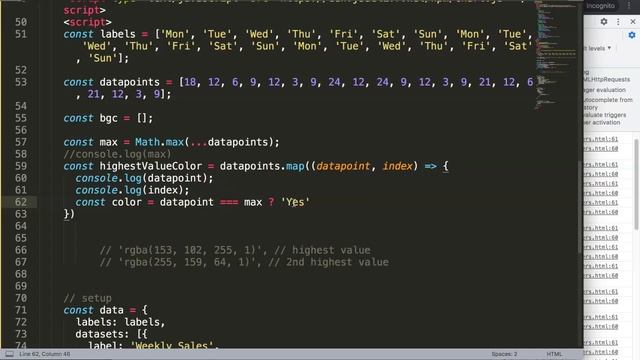Toggle side bar via status bar icon
The width and height of the screenshot is (640, 360).
(9, 354)
